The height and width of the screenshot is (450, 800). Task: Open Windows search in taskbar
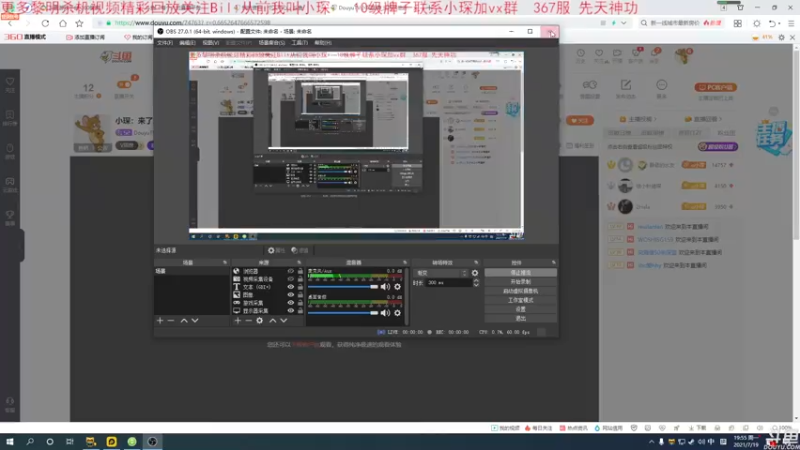tap(30, 441)
